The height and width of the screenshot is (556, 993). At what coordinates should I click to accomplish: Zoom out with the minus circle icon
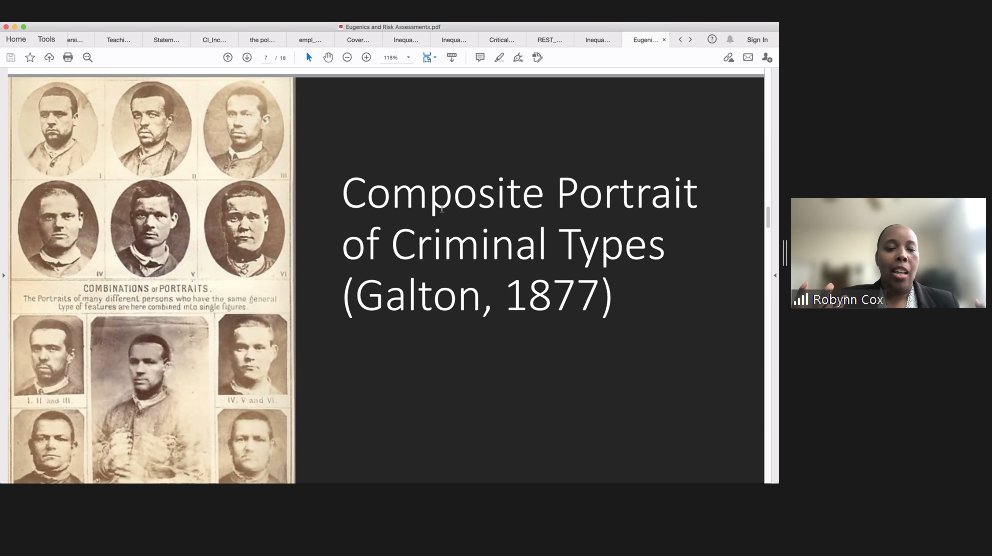point(347,58)
